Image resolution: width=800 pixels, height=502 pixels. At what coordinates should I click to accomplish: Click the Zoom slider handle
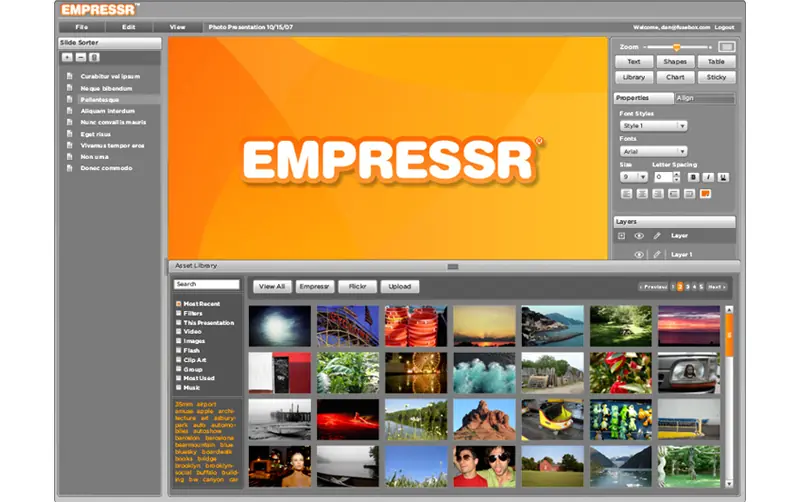tap(677, 47)
